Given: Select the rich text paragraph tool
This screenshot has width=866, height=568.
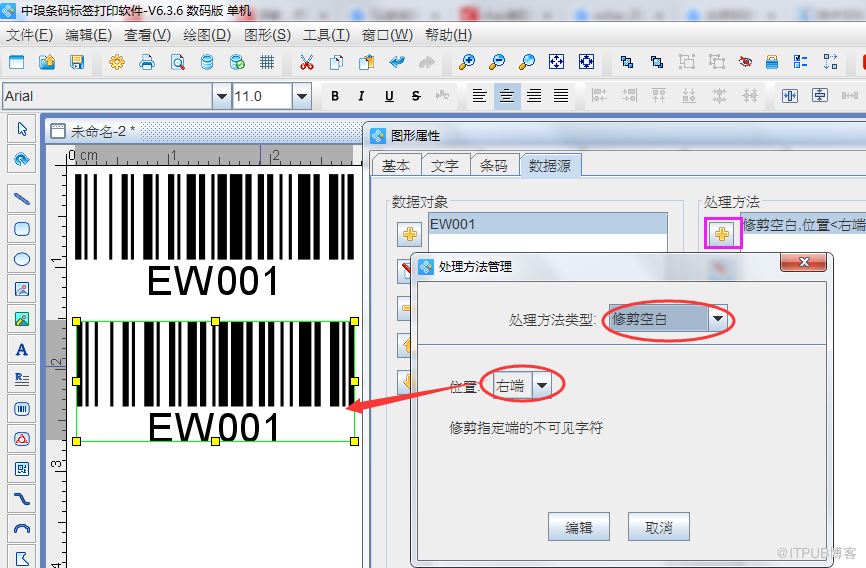Looking at the screenshot, I should point(22,379).
